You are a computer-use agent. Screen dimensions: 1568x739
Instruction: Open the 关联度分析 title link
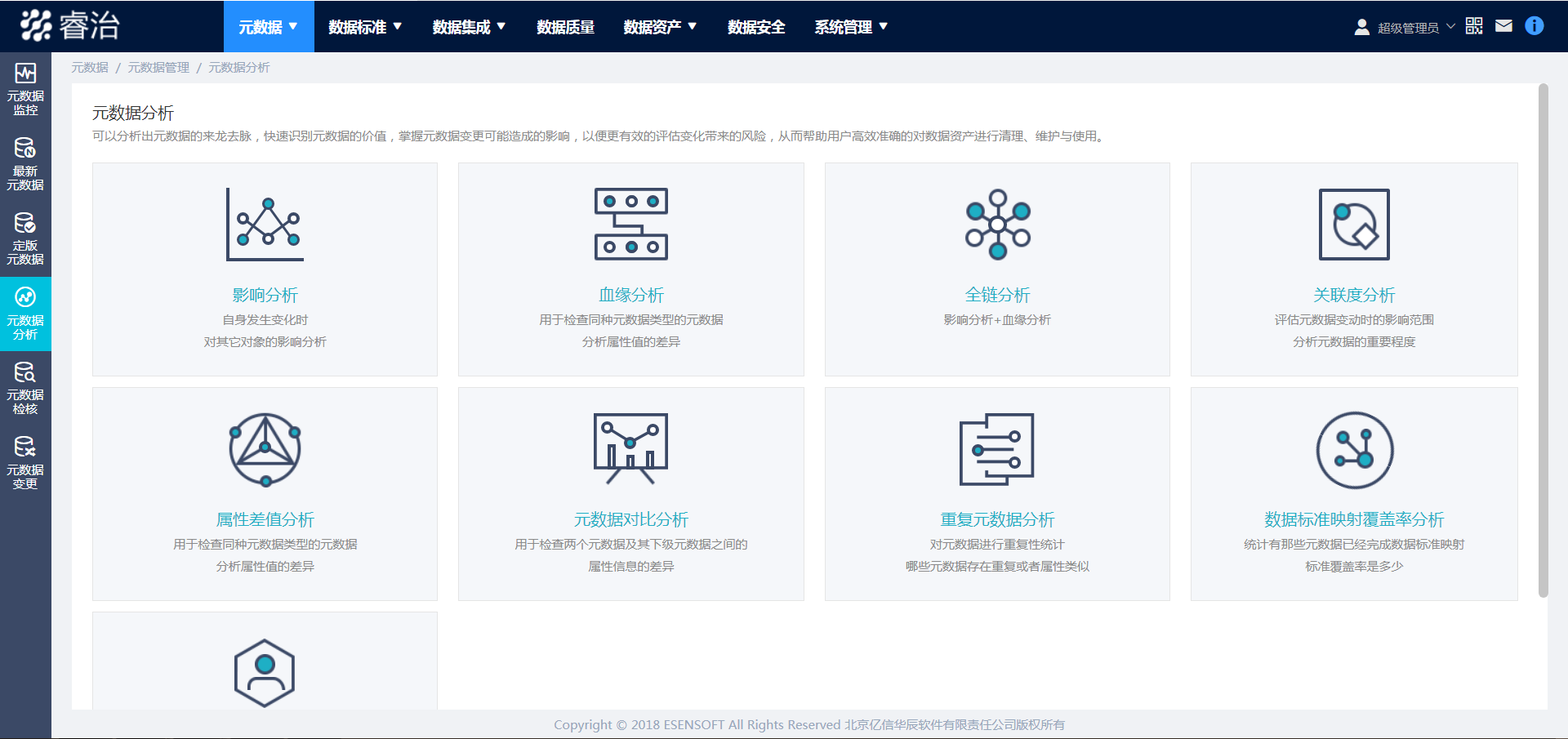pyautogui.click(x=1354, y=295)
